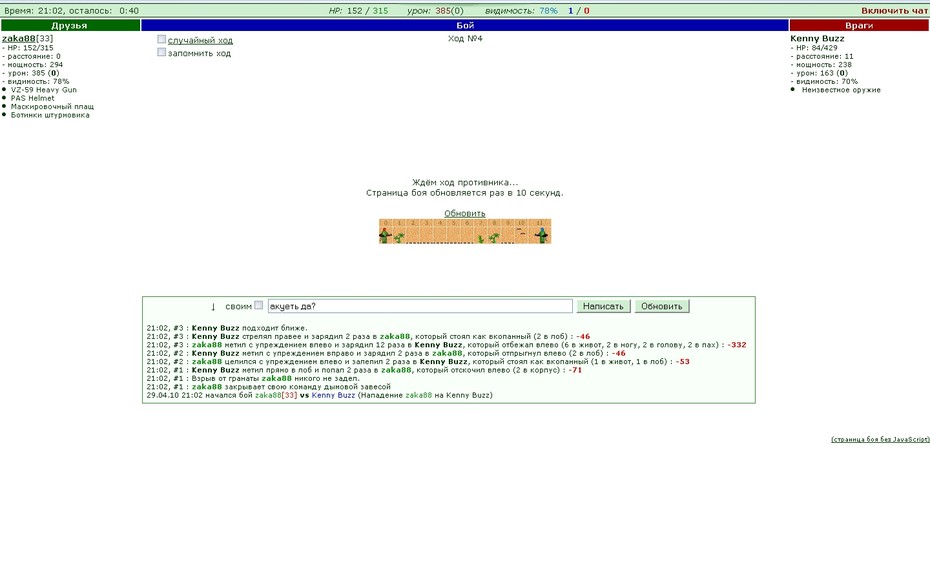Tick the 'запомнить ход' checkbox
930x581 pixels.
(x=161, y=52)
